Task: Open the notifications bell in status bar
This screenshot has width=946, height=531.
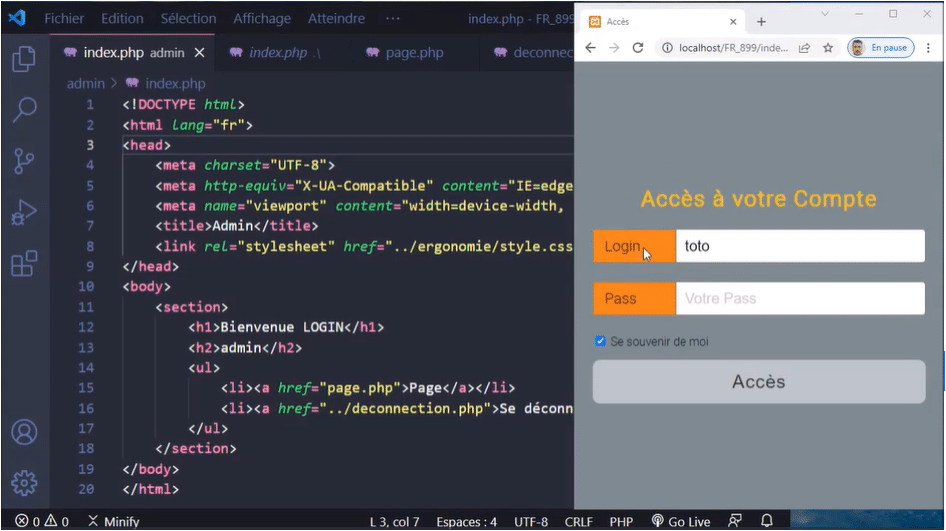Action: pos(767,521)
